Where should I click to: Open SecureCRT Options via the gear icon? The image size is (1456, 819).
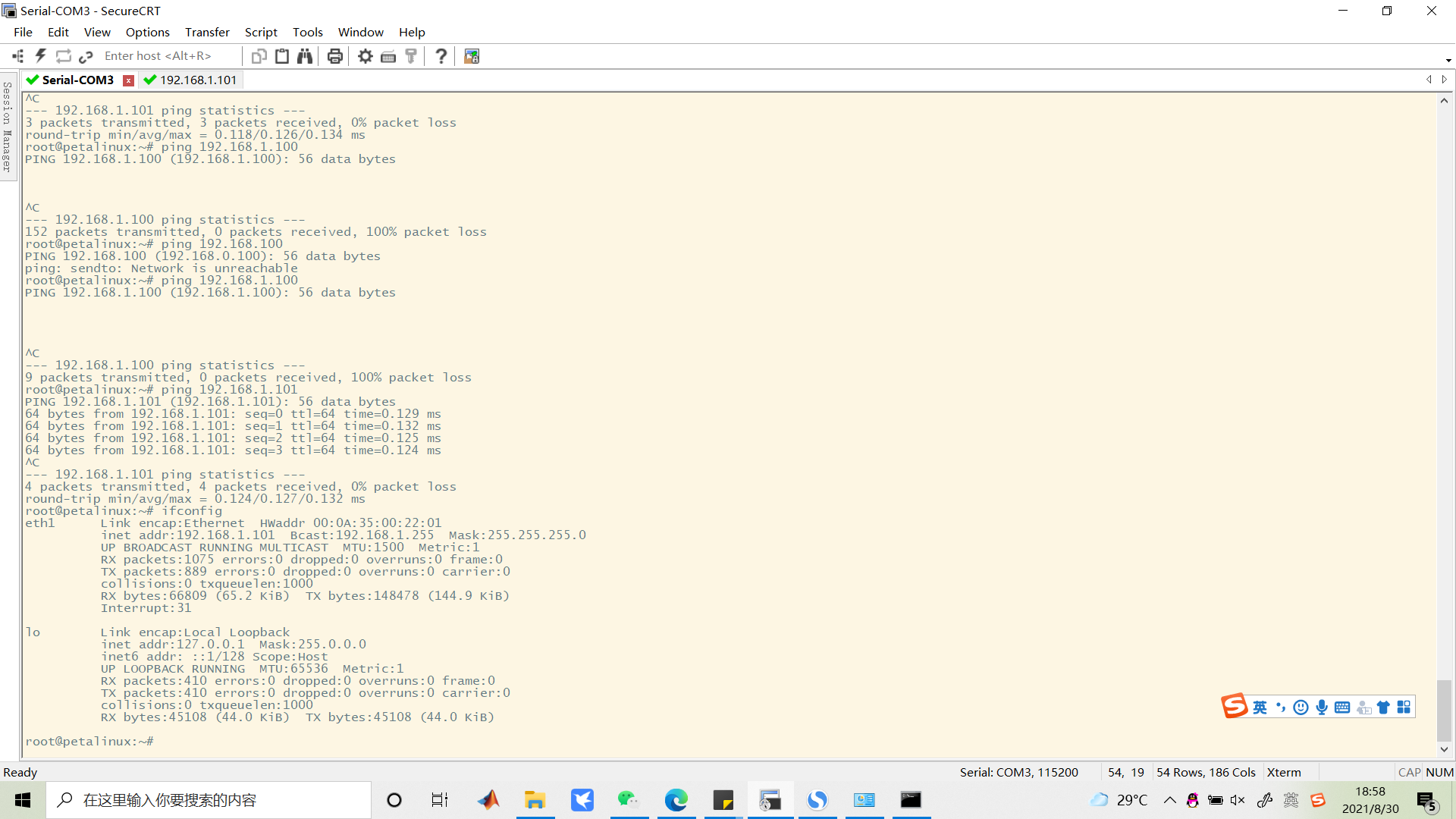pos(365,55)
